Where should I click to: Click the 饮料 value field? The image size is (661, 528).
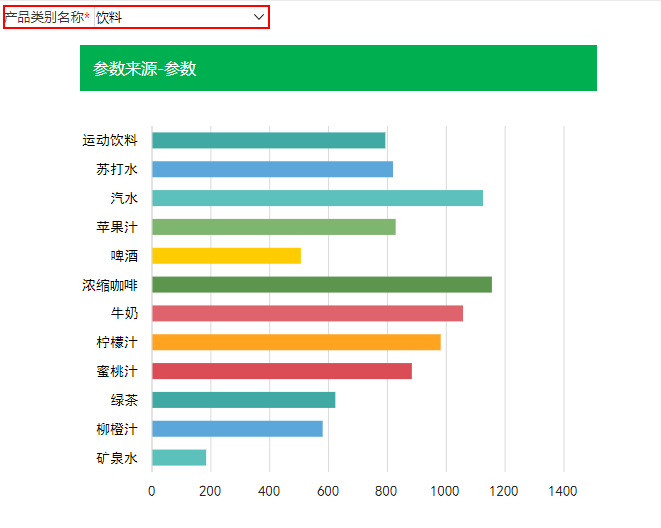point(180,17)
